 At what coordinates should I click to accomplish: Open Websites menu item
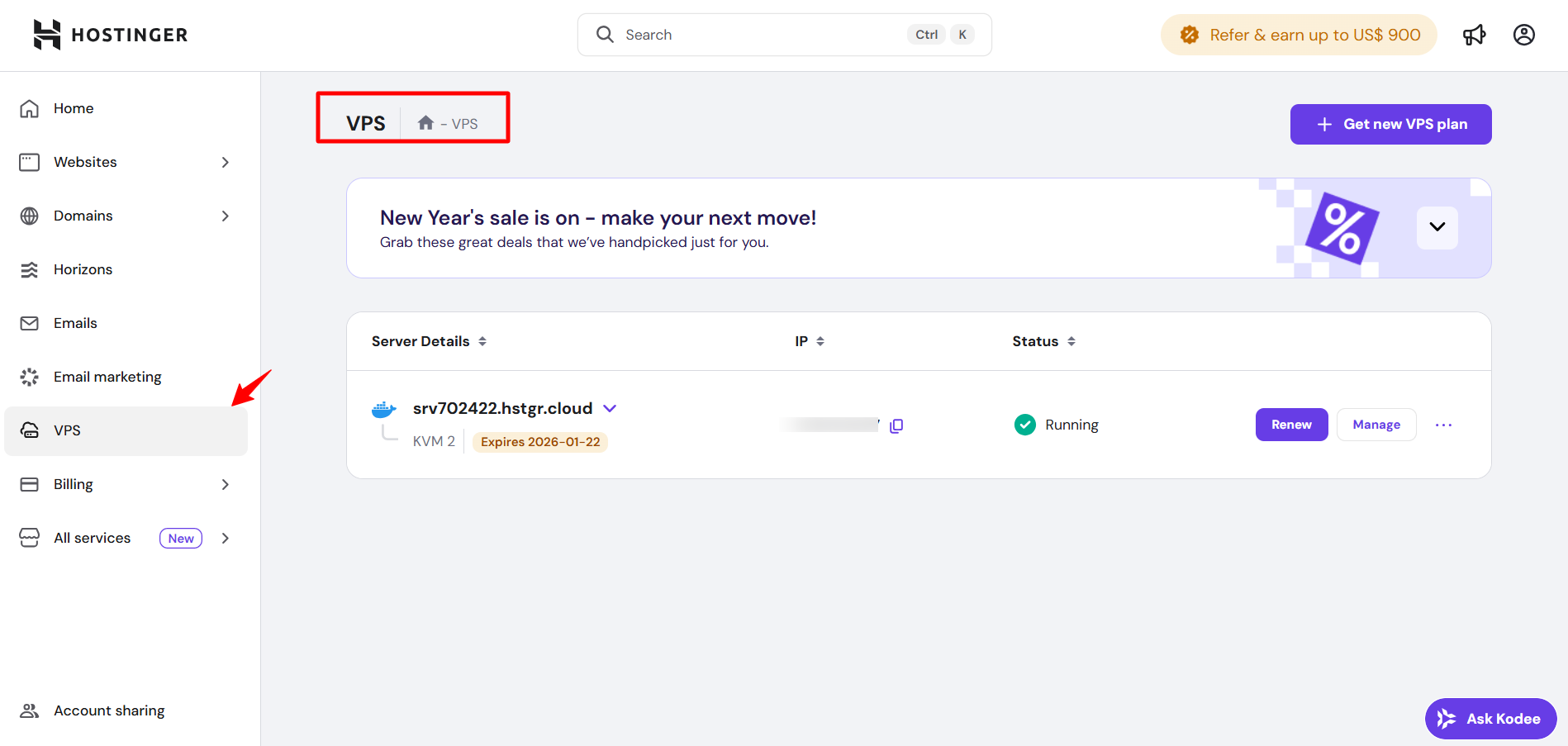[126, 162]
